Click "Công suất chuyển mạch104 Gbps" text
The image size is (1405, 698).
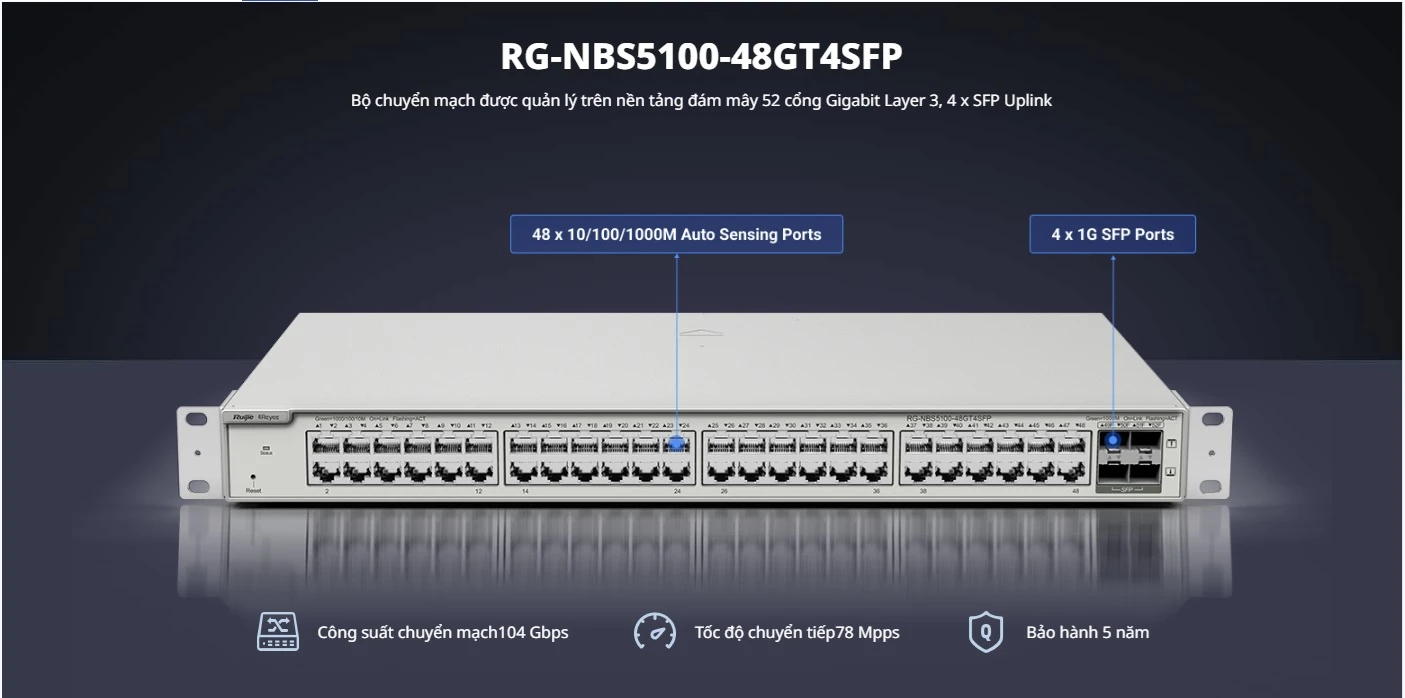(443, 632)
